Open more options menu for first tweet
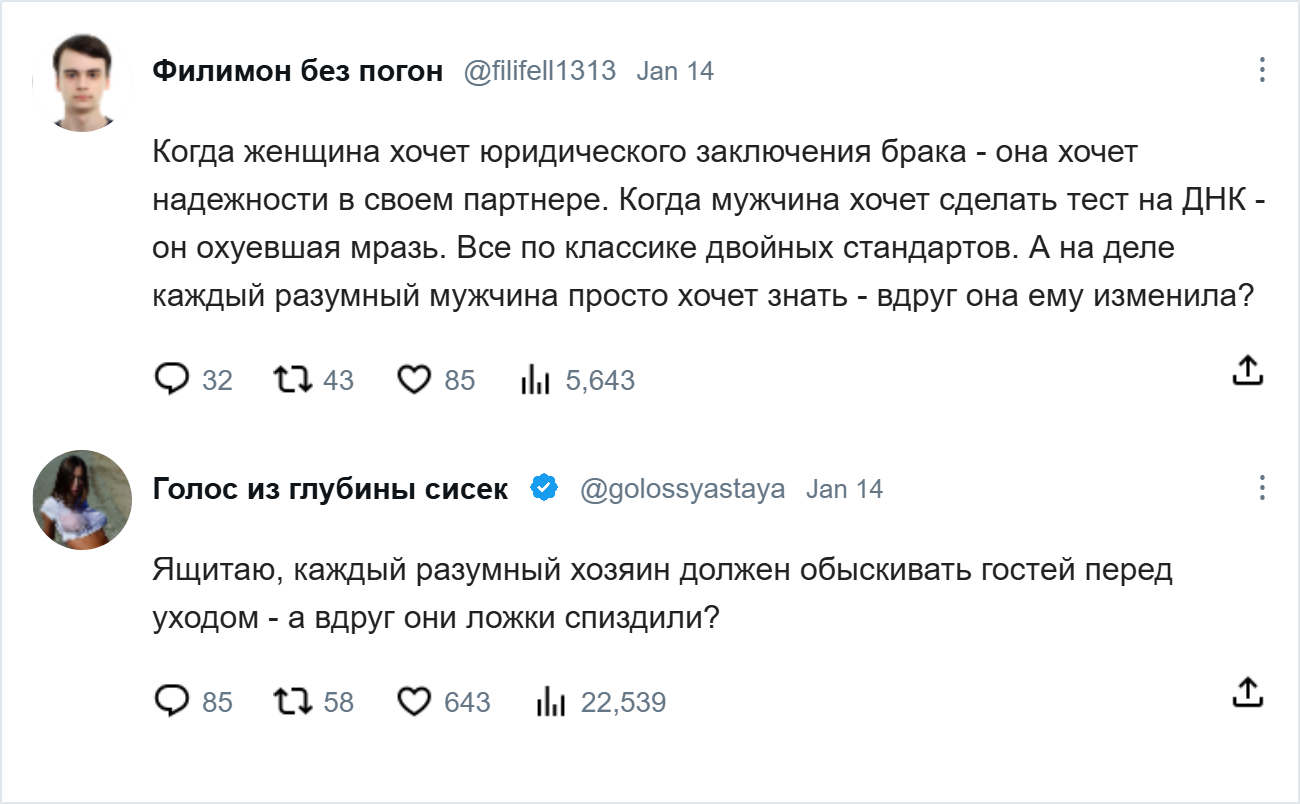Image resolution: width=1300 pixels, height=804 pixels. coord(1262,70)
